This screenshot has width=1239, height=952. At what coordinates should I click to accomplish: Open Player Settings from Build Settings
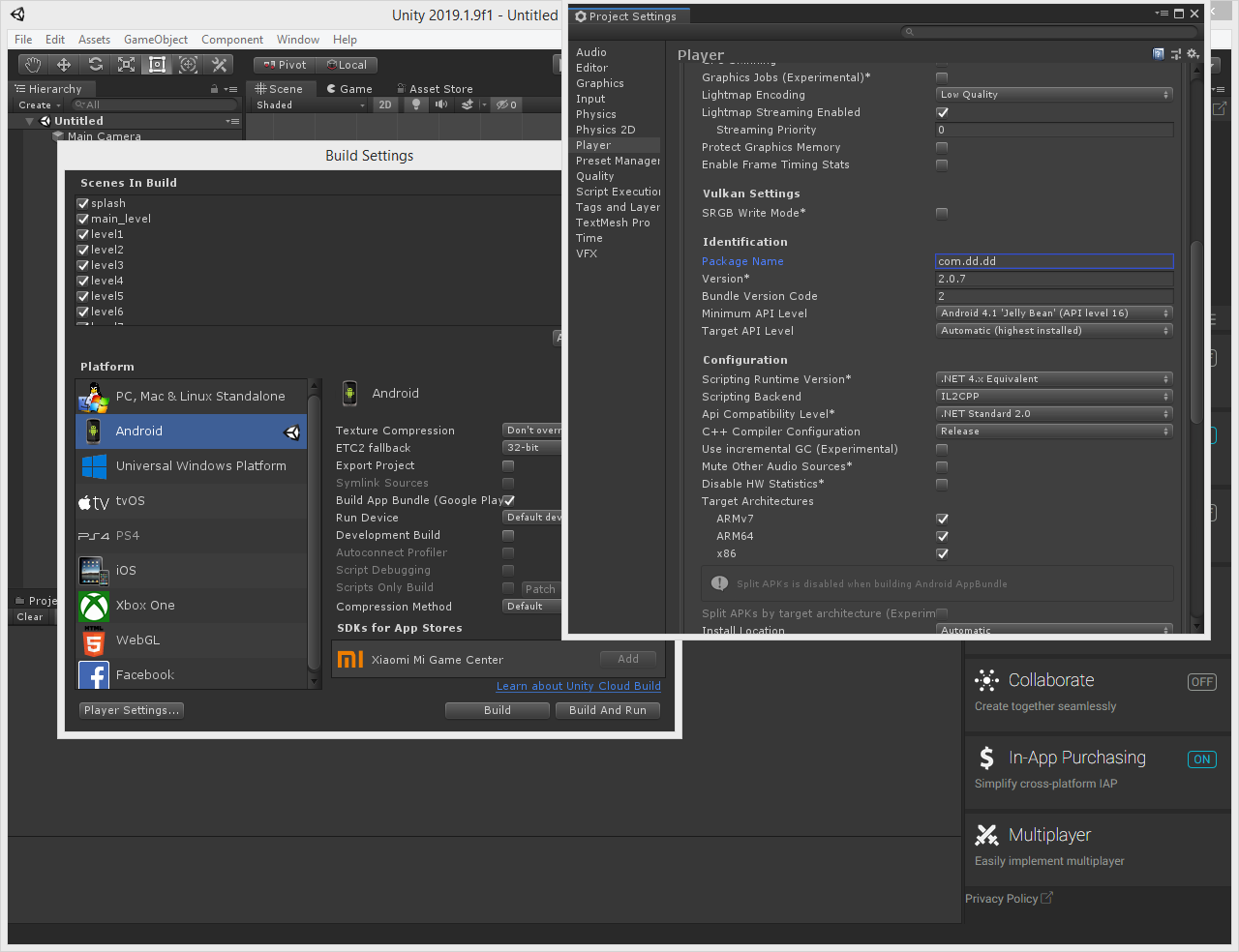tap(132, 710)
